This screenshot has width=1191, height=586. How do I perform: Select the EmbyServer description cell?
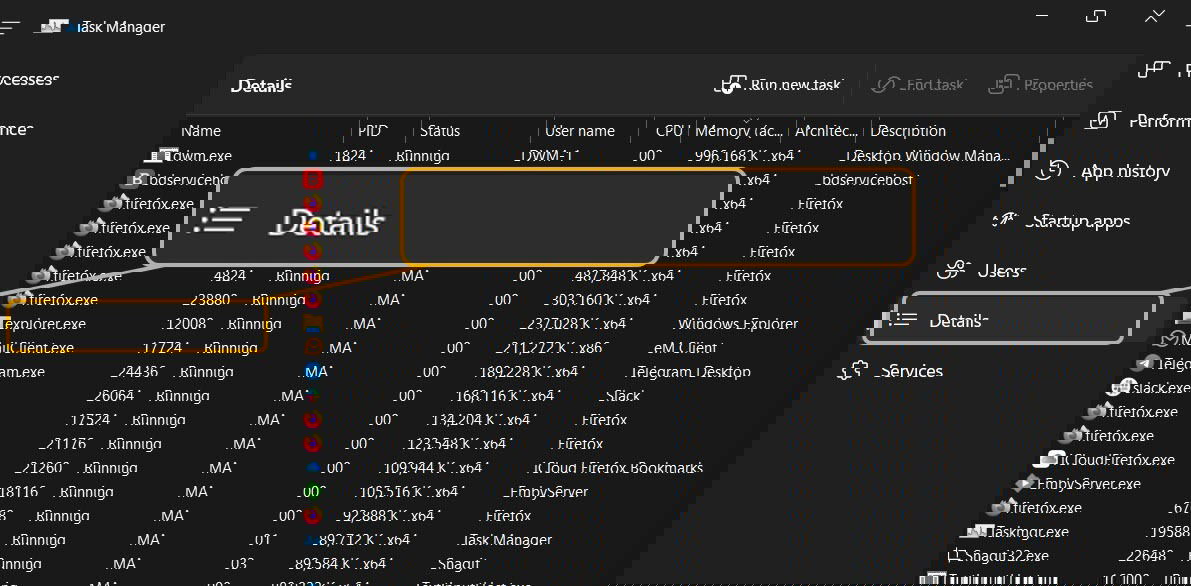(x=545, y=492)
